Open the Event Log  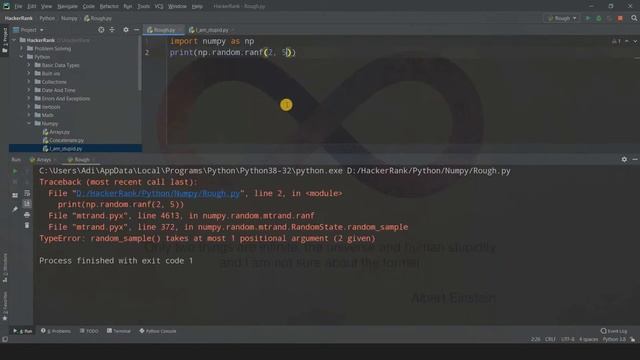[x=614, y=331]
